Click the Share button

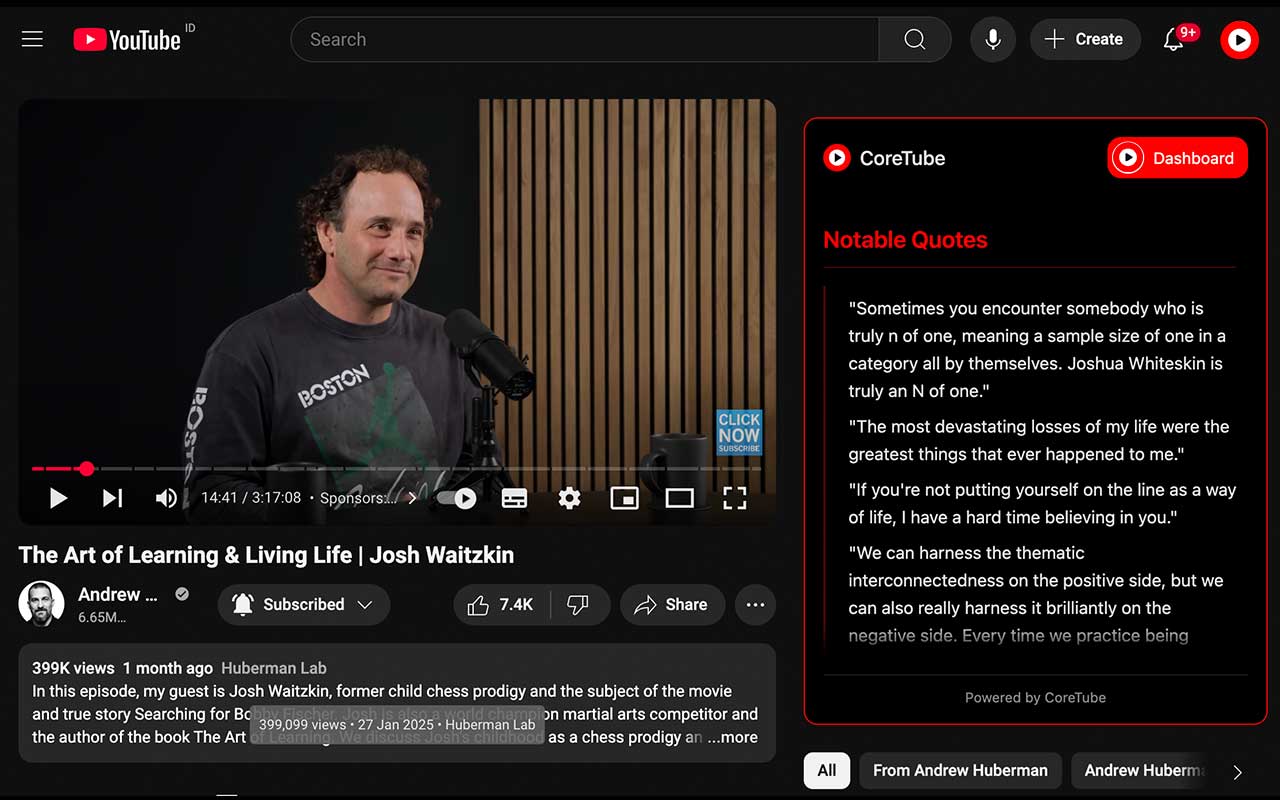pyautogui.click(x=672, y=604)
